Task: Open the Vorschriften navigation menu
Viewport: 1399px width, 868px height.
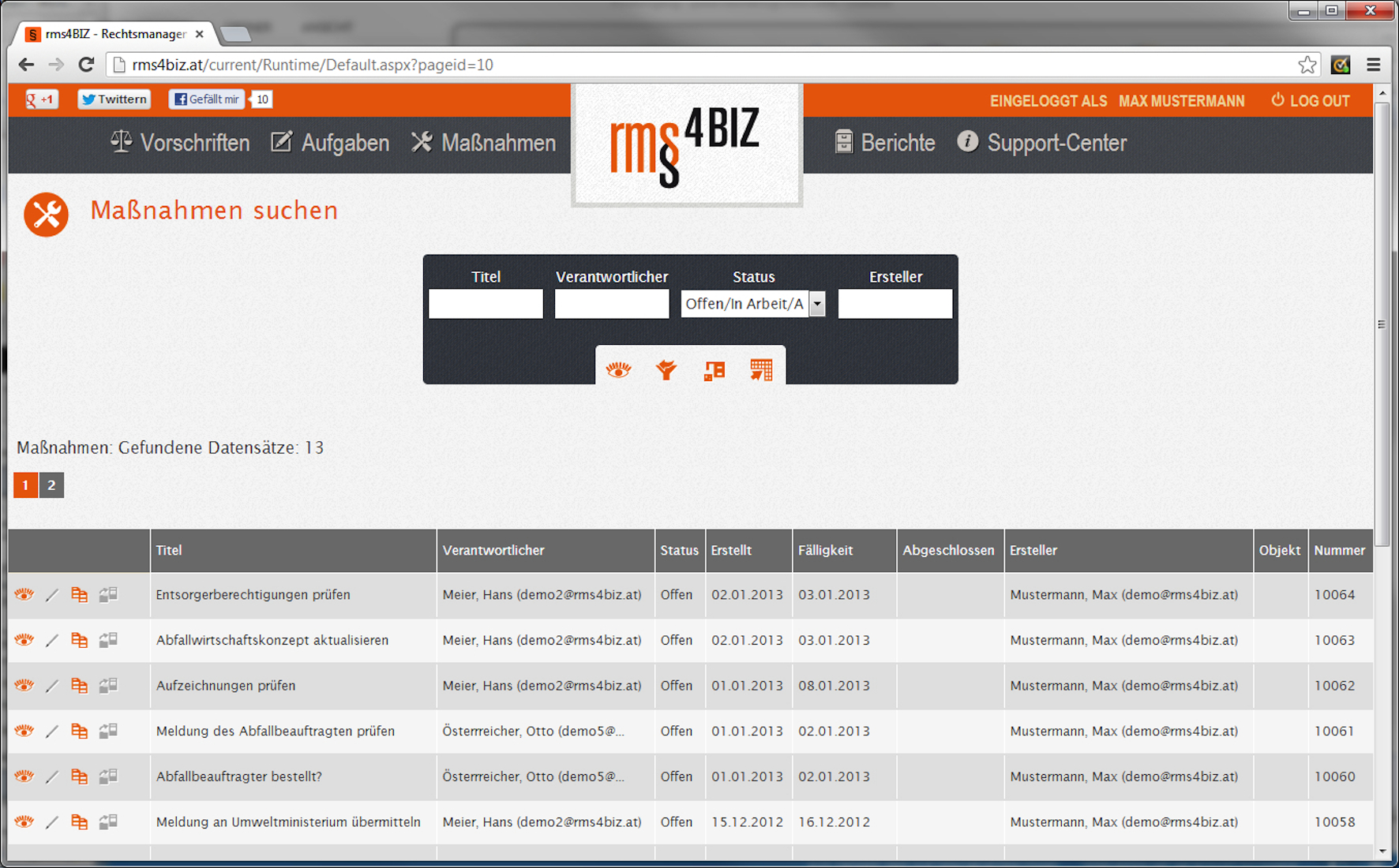Action: [x=180, y=143]
